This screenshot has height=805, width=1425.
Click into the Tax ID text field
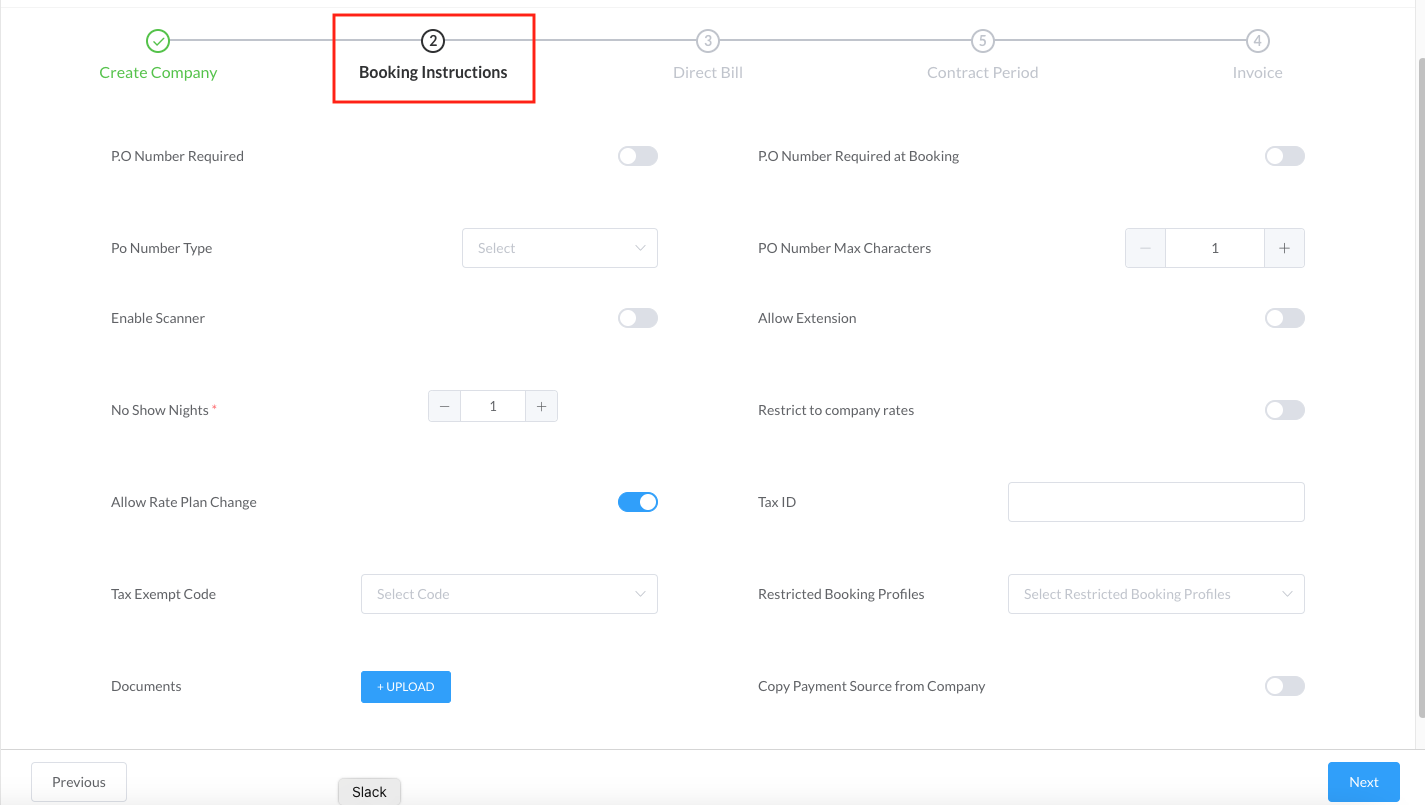click(1156, 502)
